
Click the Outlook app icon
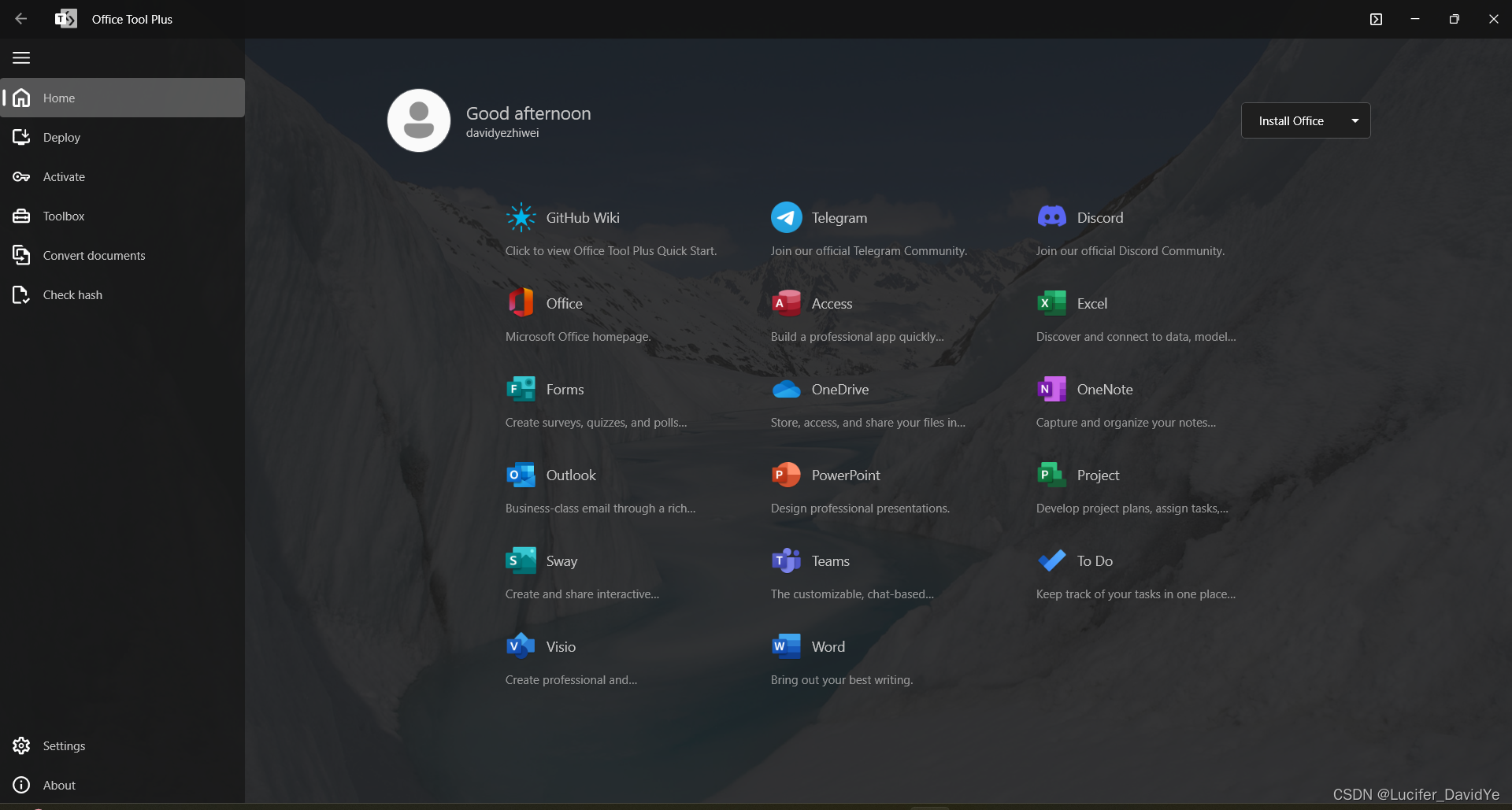tap(521, 475)
